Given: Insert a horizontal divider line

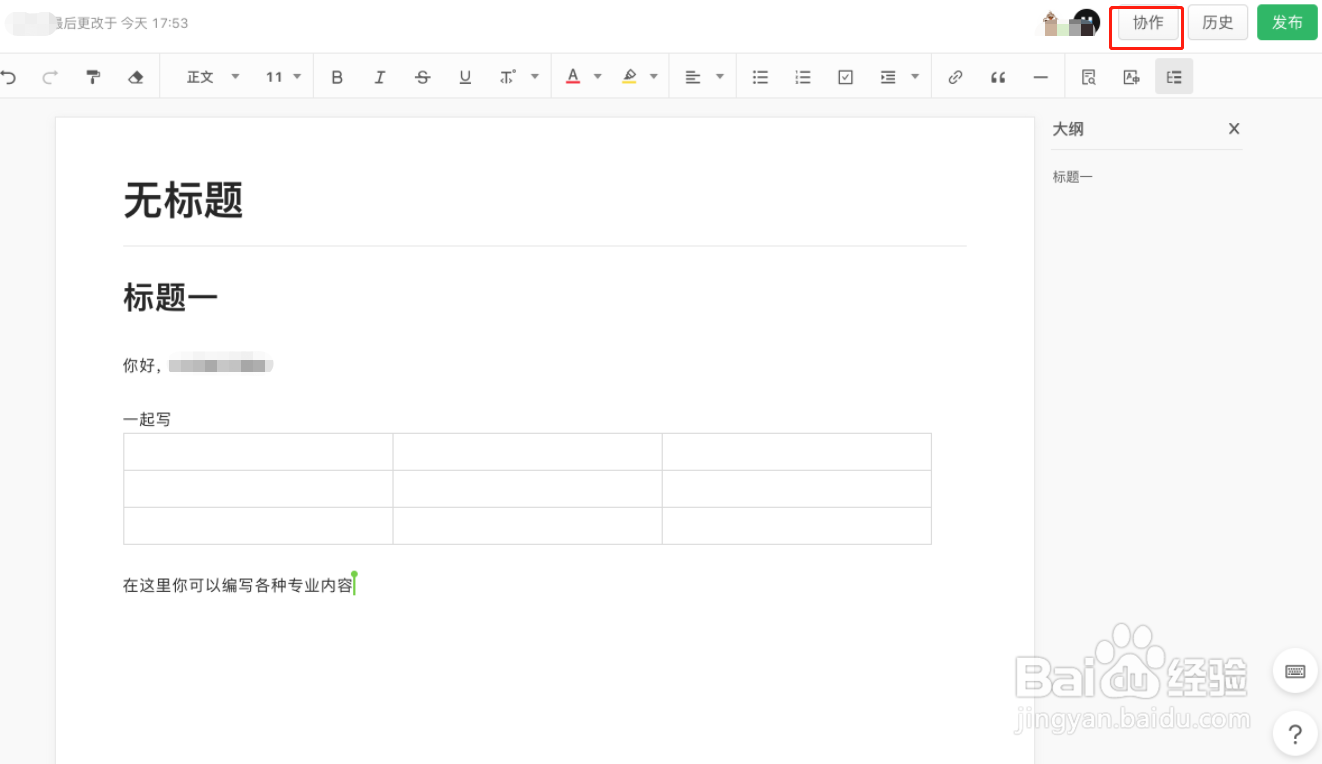Looking at the screenshot, I should 1041,77.
